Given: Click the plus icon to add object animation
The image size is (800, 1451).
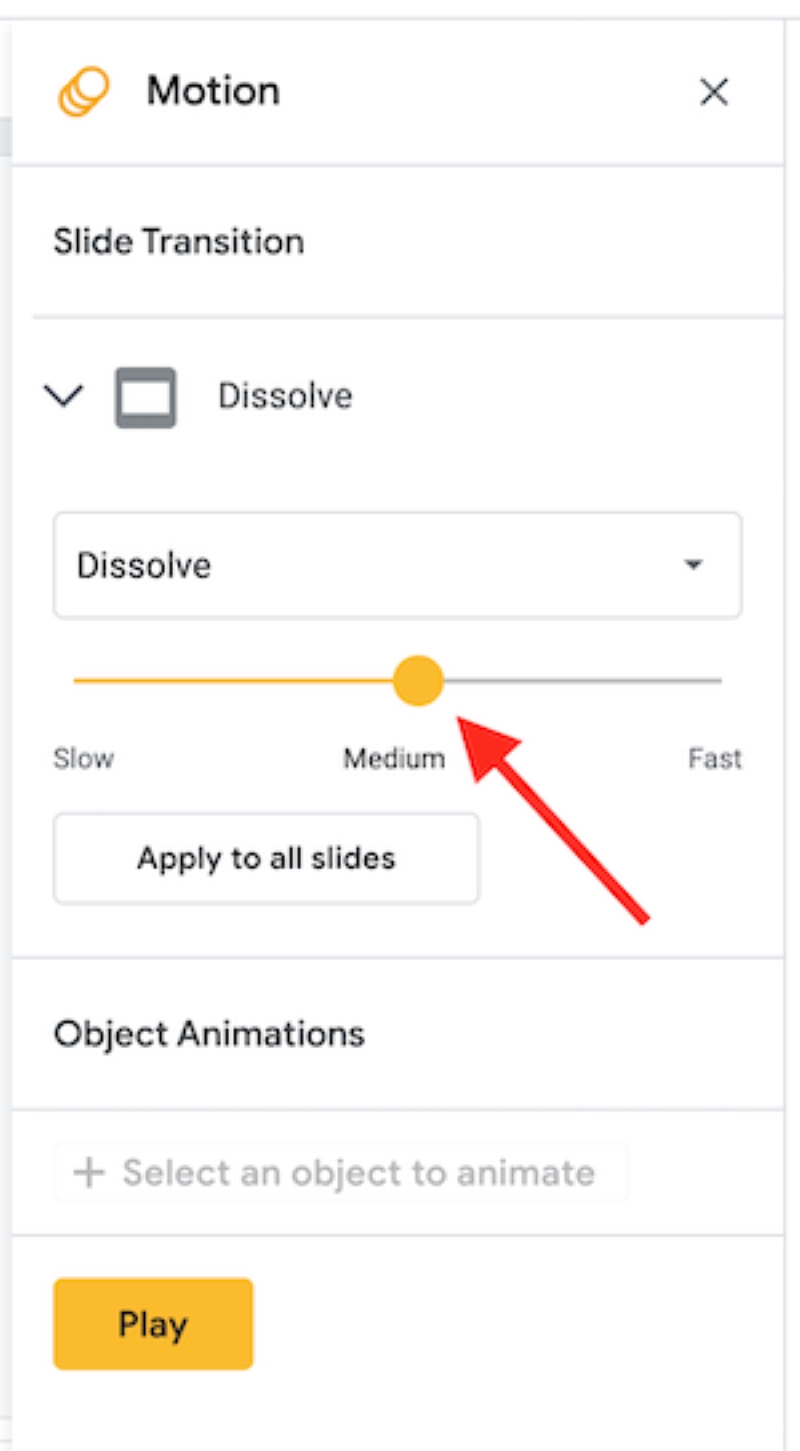Looking at the screenshot, I should click(91, 1171).
